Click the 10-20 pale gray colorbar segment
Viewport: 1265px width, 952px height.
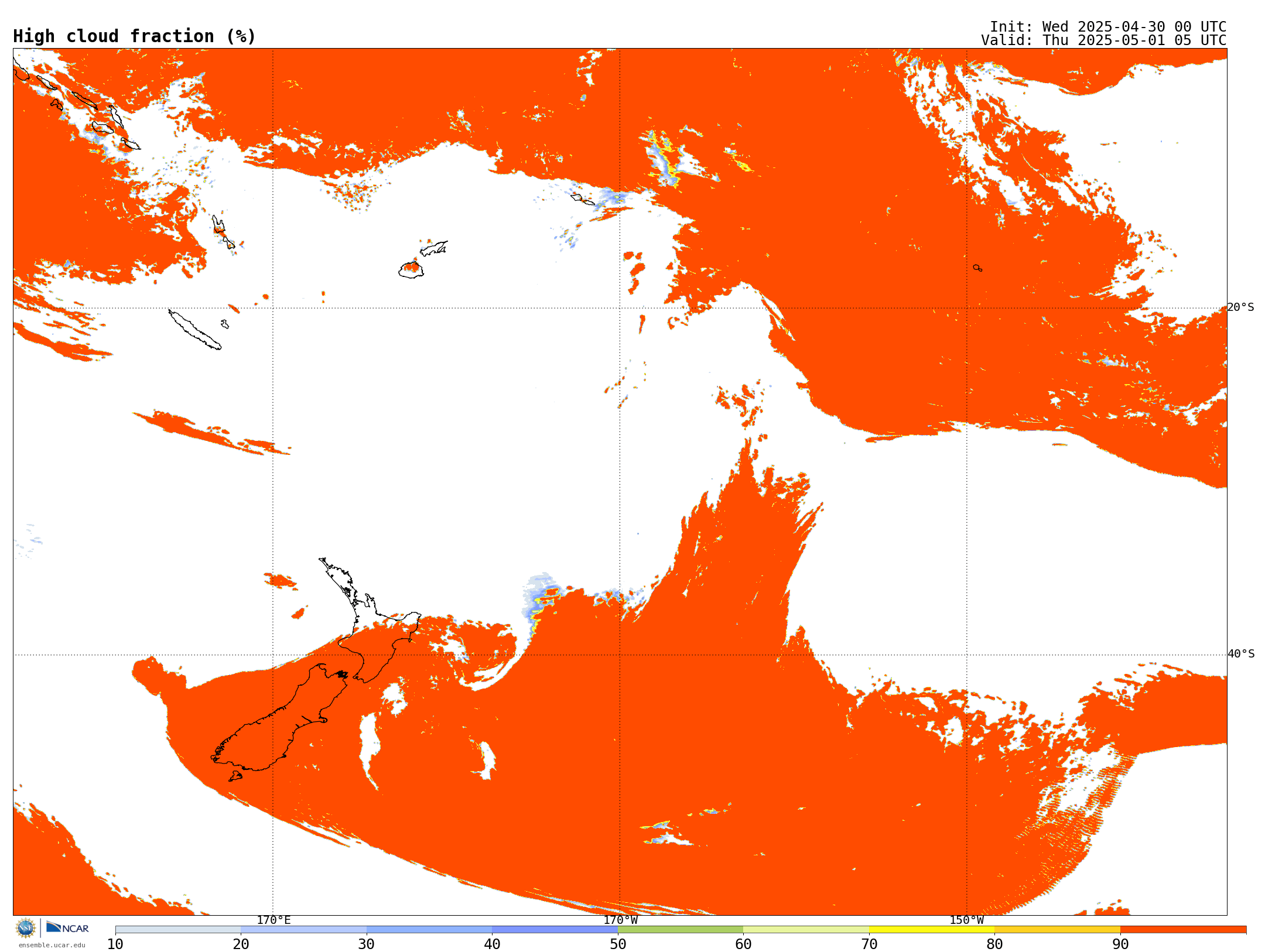pos(178,930)
